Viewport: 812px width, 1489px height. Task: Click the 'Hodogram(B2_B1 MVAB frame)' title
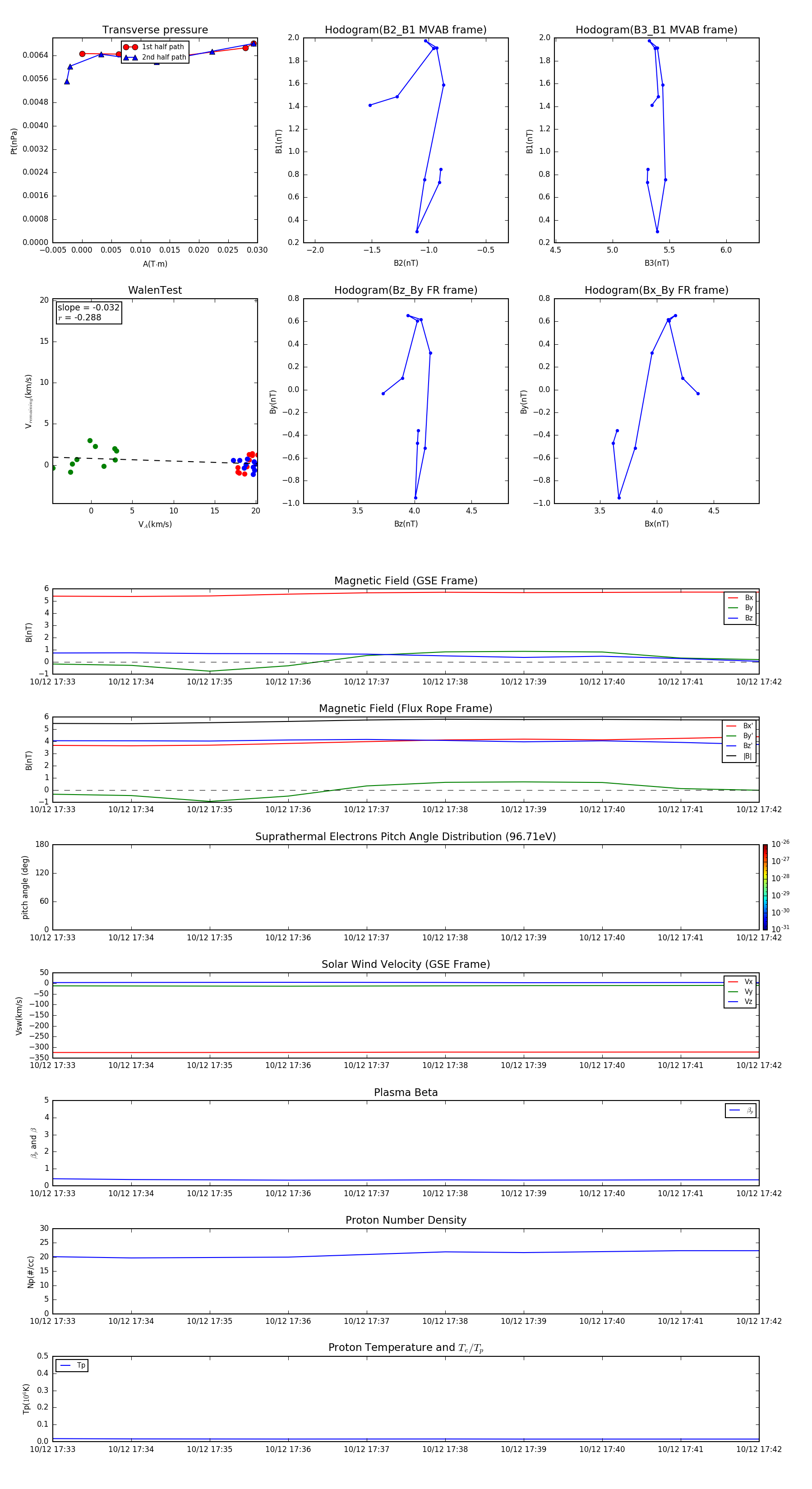[406, 29]
